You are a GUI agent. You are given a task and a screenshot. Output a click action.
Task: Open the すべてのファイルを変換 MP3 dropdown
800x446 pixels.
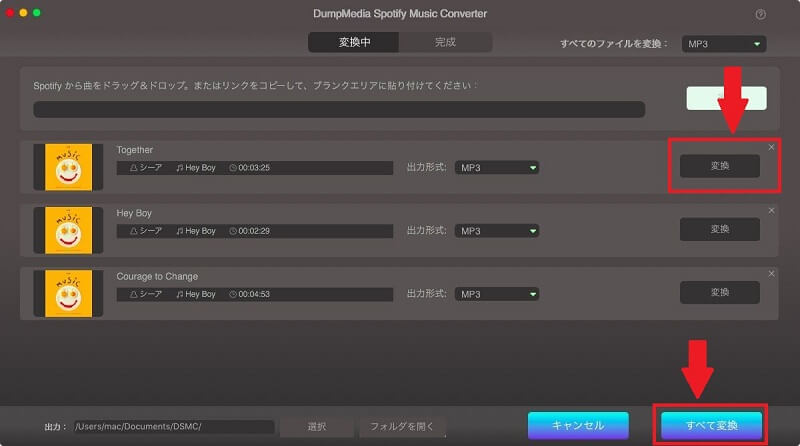(x=723, y=44)
